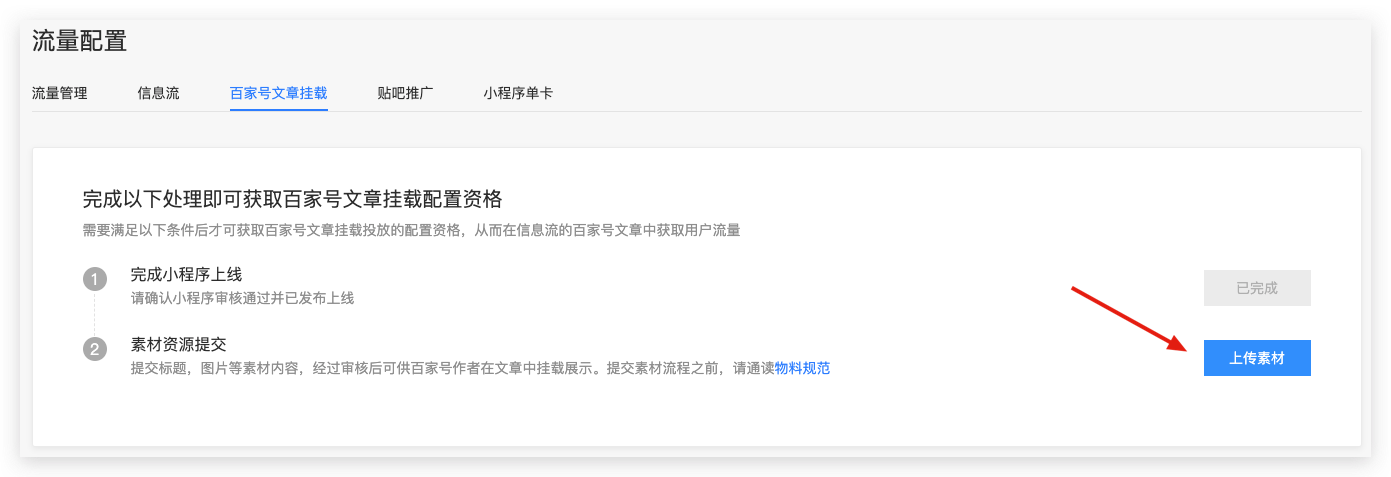Click the 流量配置 page title
Viewport: 1391px width, 477px height.
click(x=79, y=41)
